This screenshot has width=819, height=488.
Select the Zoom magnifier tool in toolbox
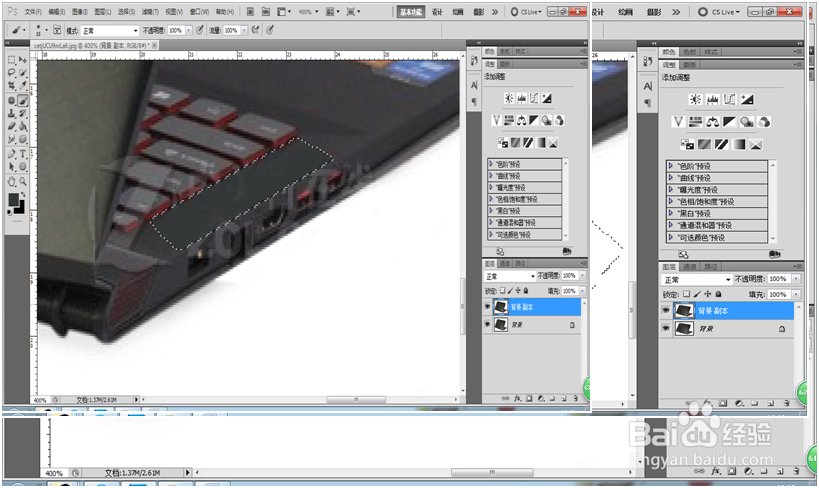[x=23, y=181]
